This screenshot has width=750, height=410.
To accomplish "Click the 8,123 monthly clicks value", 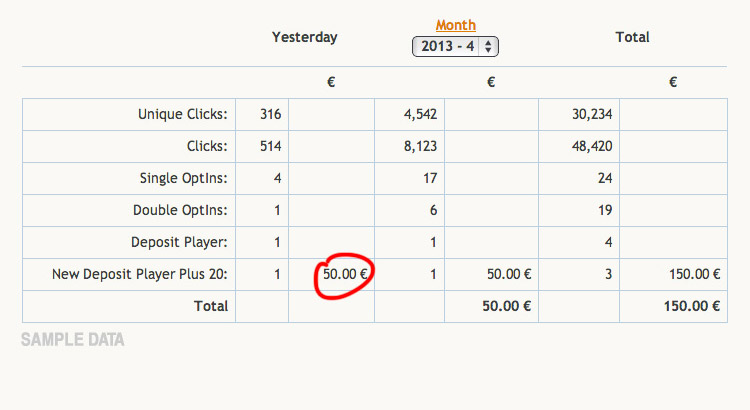I will 420,146.
